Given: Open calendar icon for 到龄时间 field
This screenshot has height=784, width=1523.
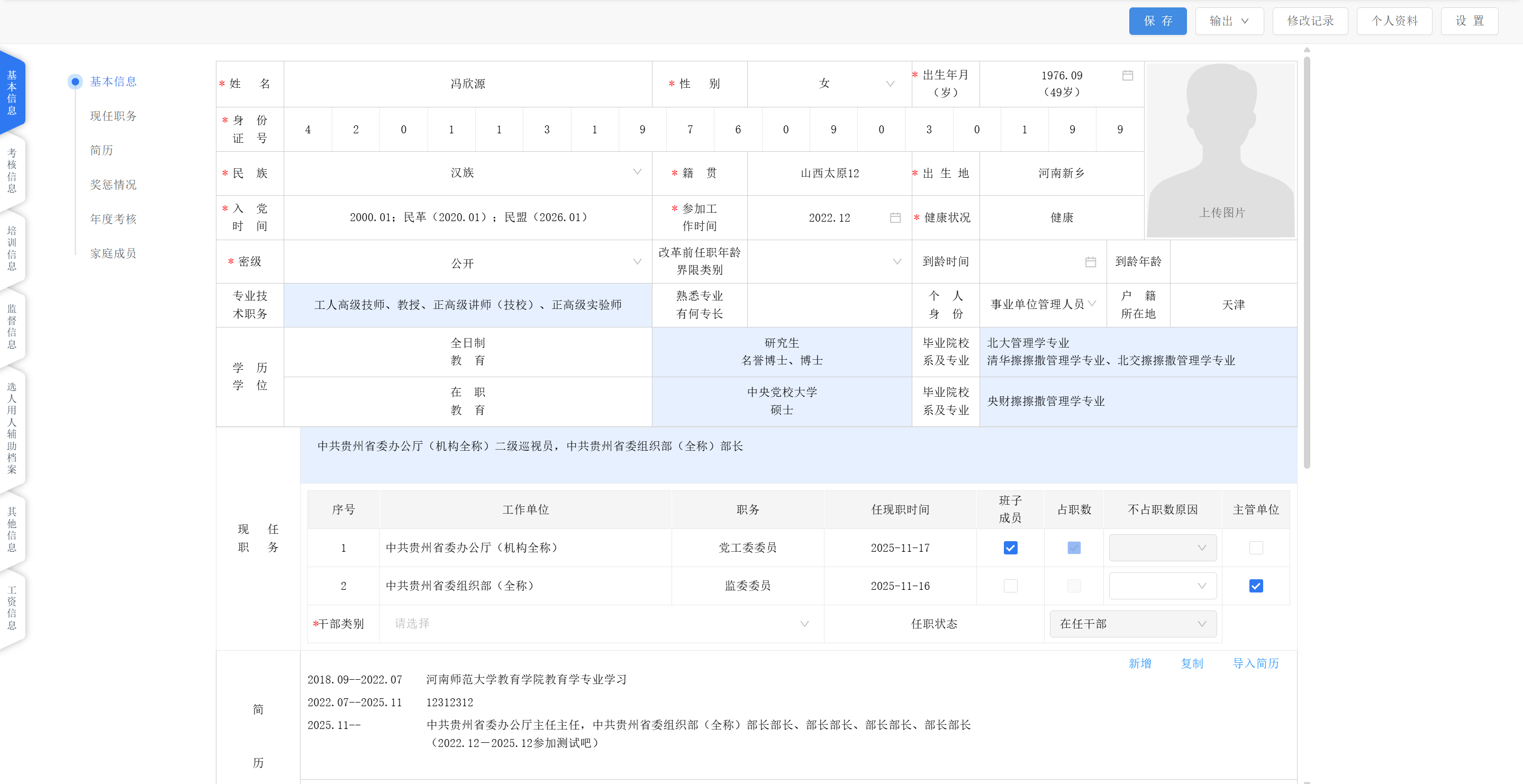Looking at the screenshot, I should 1090,262.
